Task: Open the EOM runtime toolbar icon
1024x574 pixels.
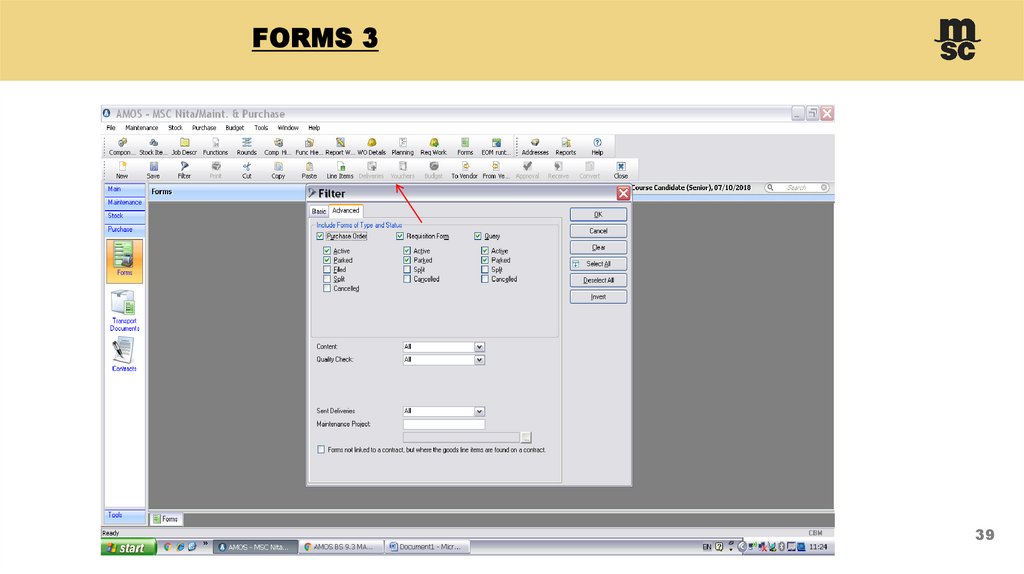Action: (496, 146)
